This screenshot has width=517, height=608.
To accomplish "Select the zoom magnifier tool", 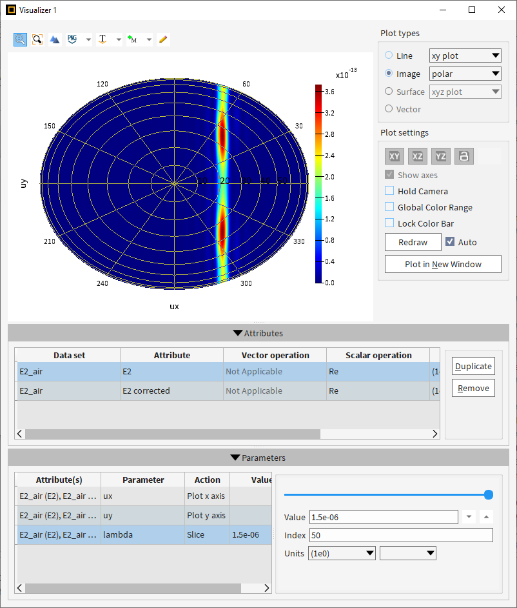I will click(x=20, y=40).
